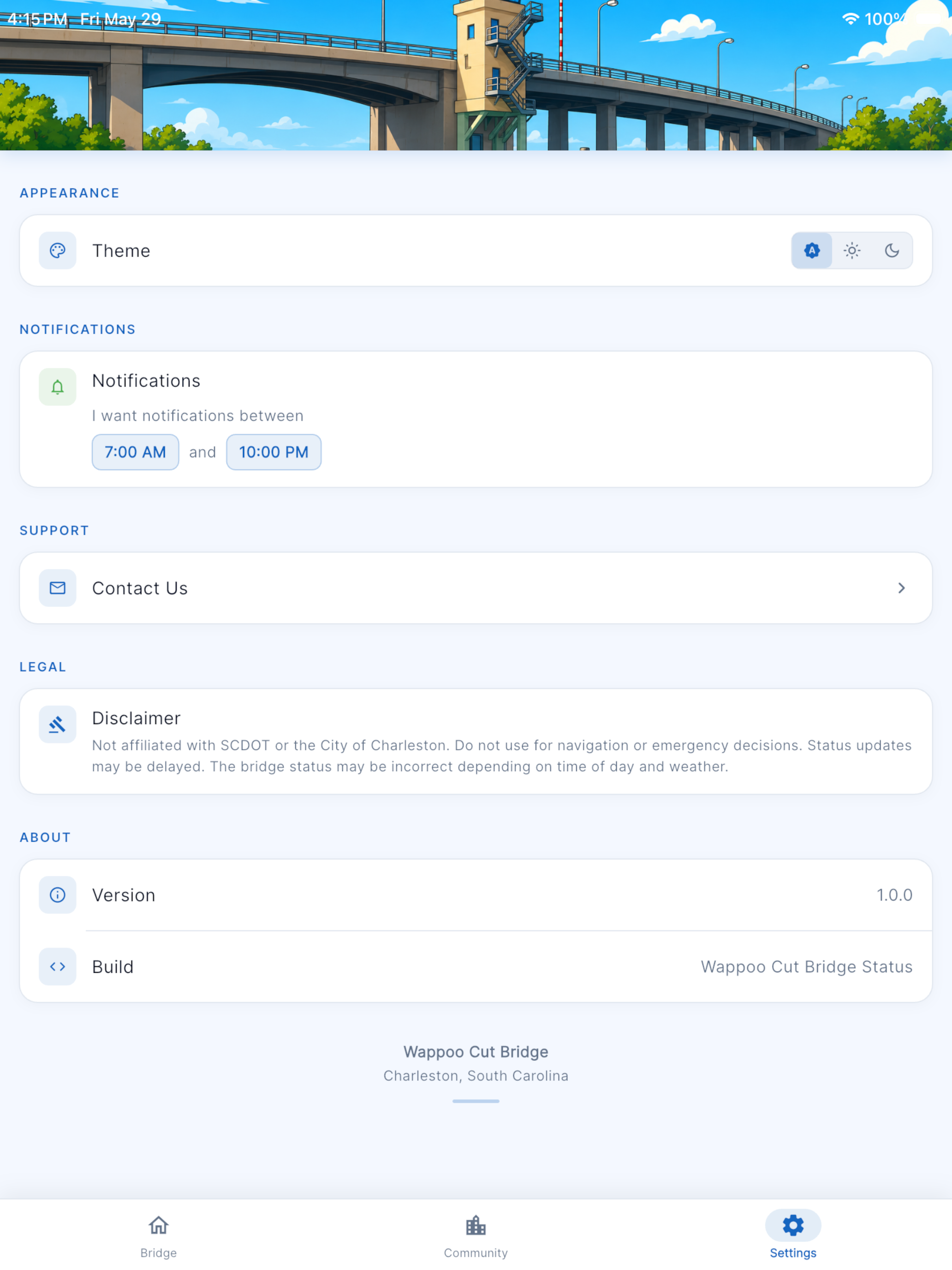Screen dimensions: 952x1270
Task: Click the chevron arrow on Contact Us
Action: 902,588
